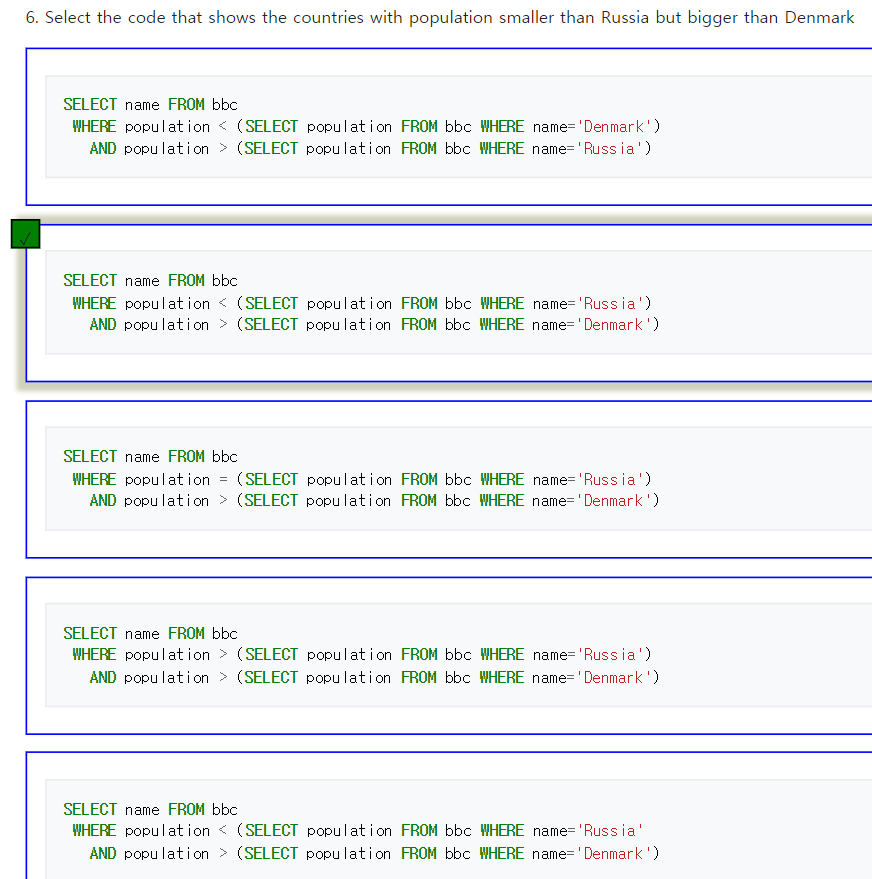Image resolution: width=872 pixels, height=879 pixels.
Task: Click the '=' operator in the third answer
Action: (223, 480)
